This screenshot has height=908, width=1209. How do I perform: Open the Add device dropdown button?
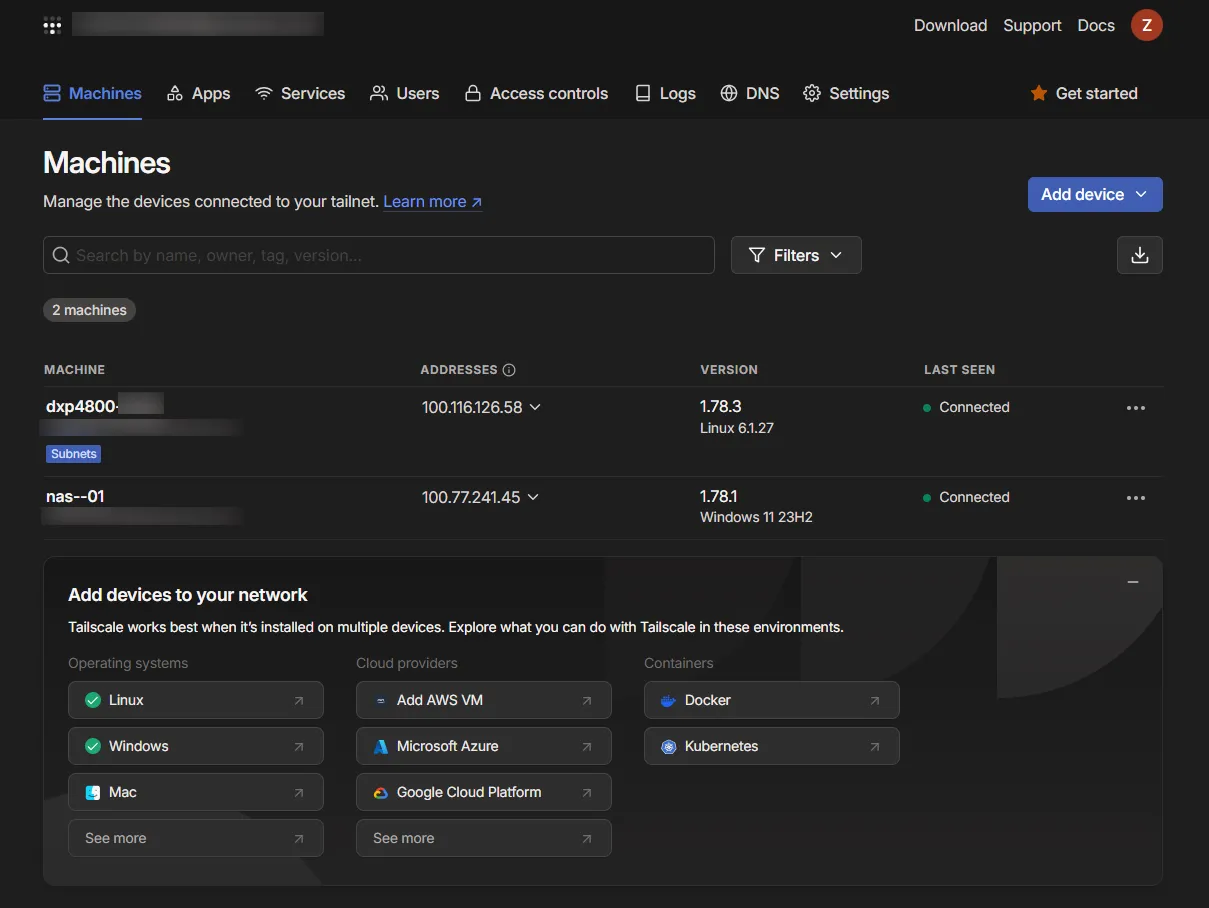(1094, 194)
